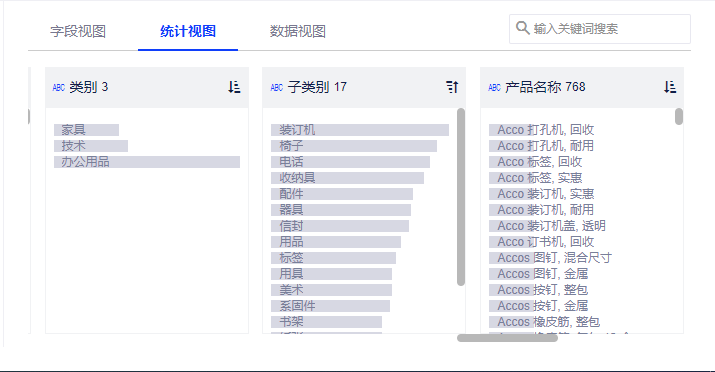715x372 pixels.
Task: Click the horizontal scrollbar under the cards
Action: point(507,338)
